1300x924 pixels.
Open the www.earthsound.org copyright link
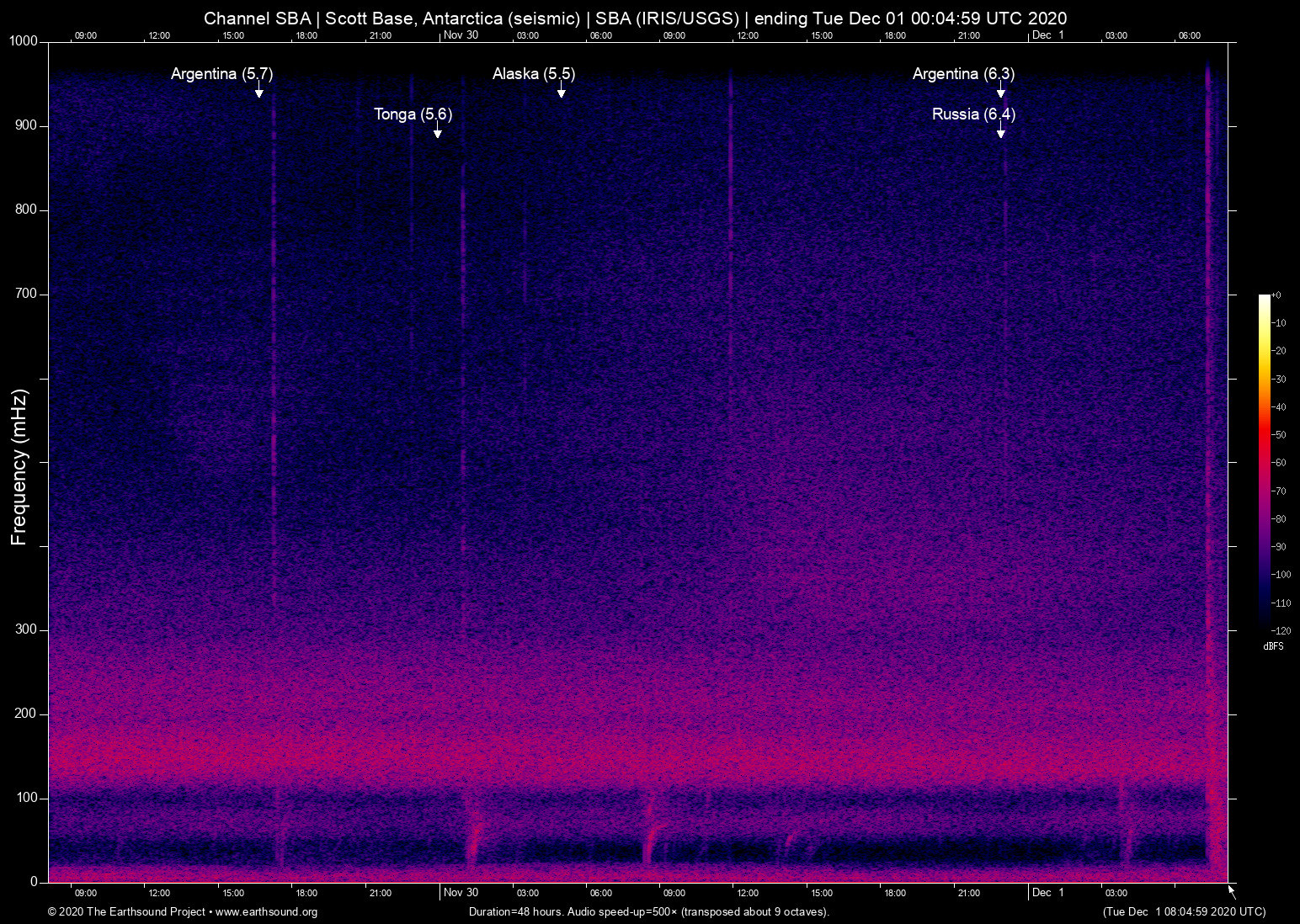266,912
